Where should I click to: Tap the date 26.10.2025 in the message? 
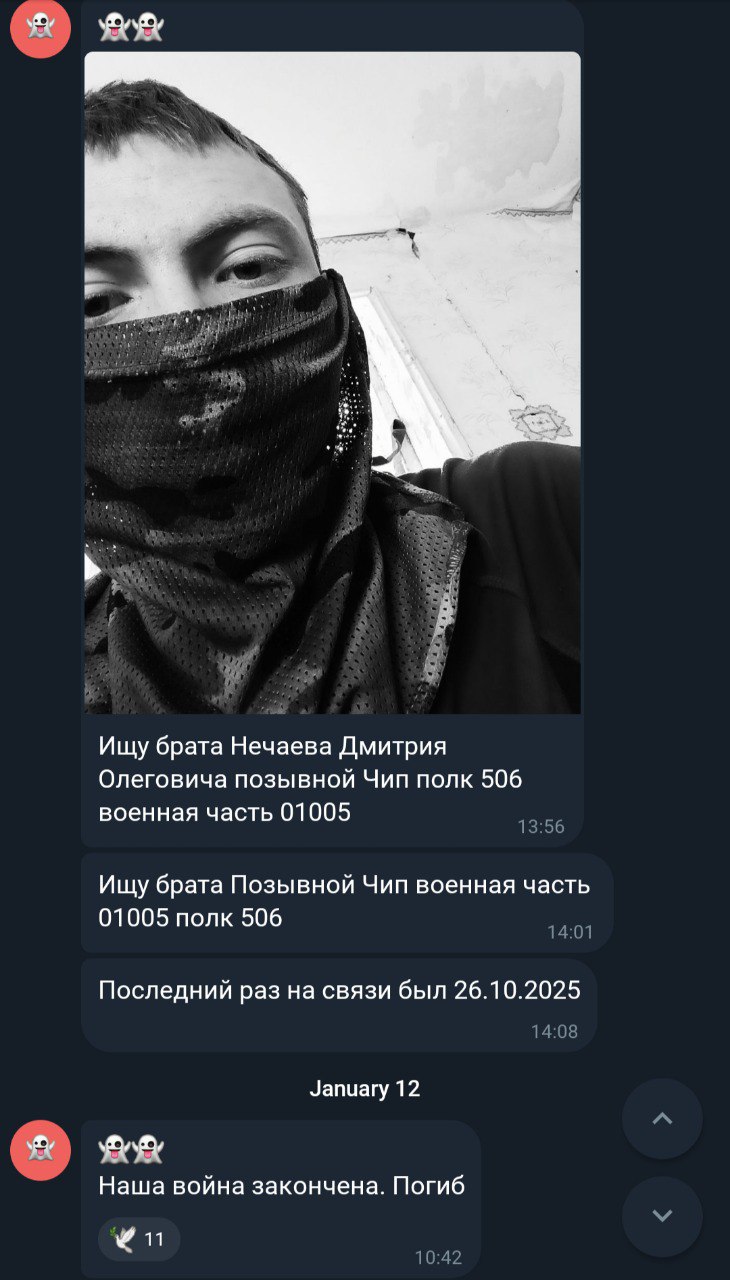pyautogui.click(x=517, y=990)
